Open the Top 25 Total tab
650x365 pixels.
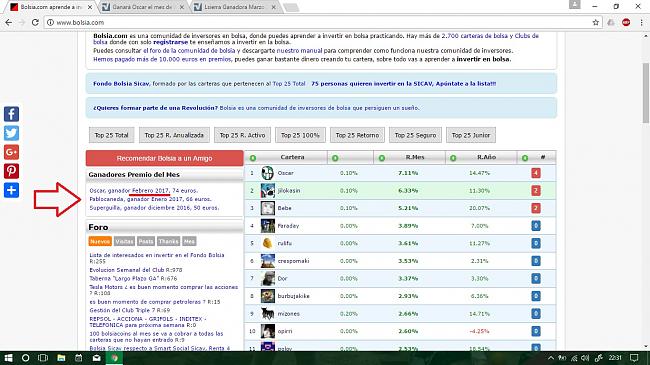click(x=112, y=135)
